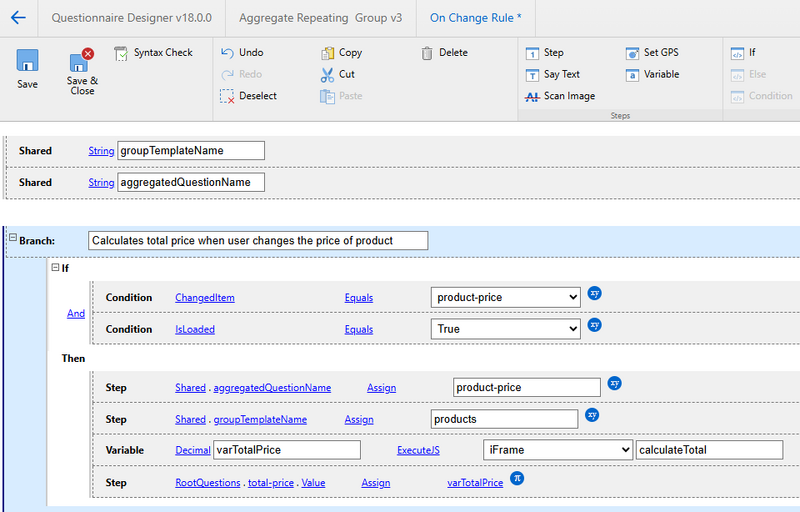
Task: Click xy icon beside product-price dropdown
Action: click(x=594, y=293)
